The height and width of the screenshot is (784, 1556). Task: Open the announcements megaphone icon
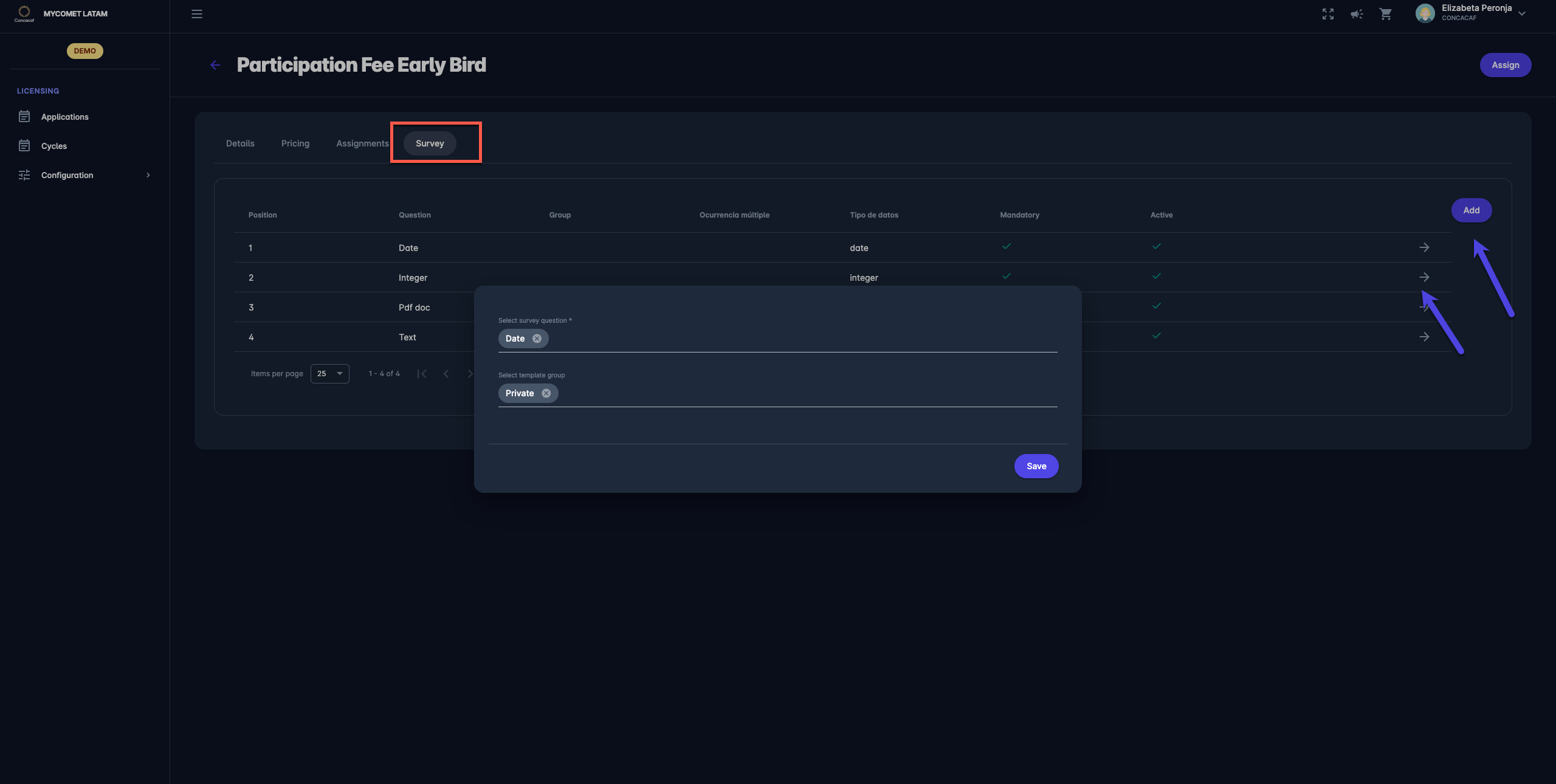tap(1357, 14)
